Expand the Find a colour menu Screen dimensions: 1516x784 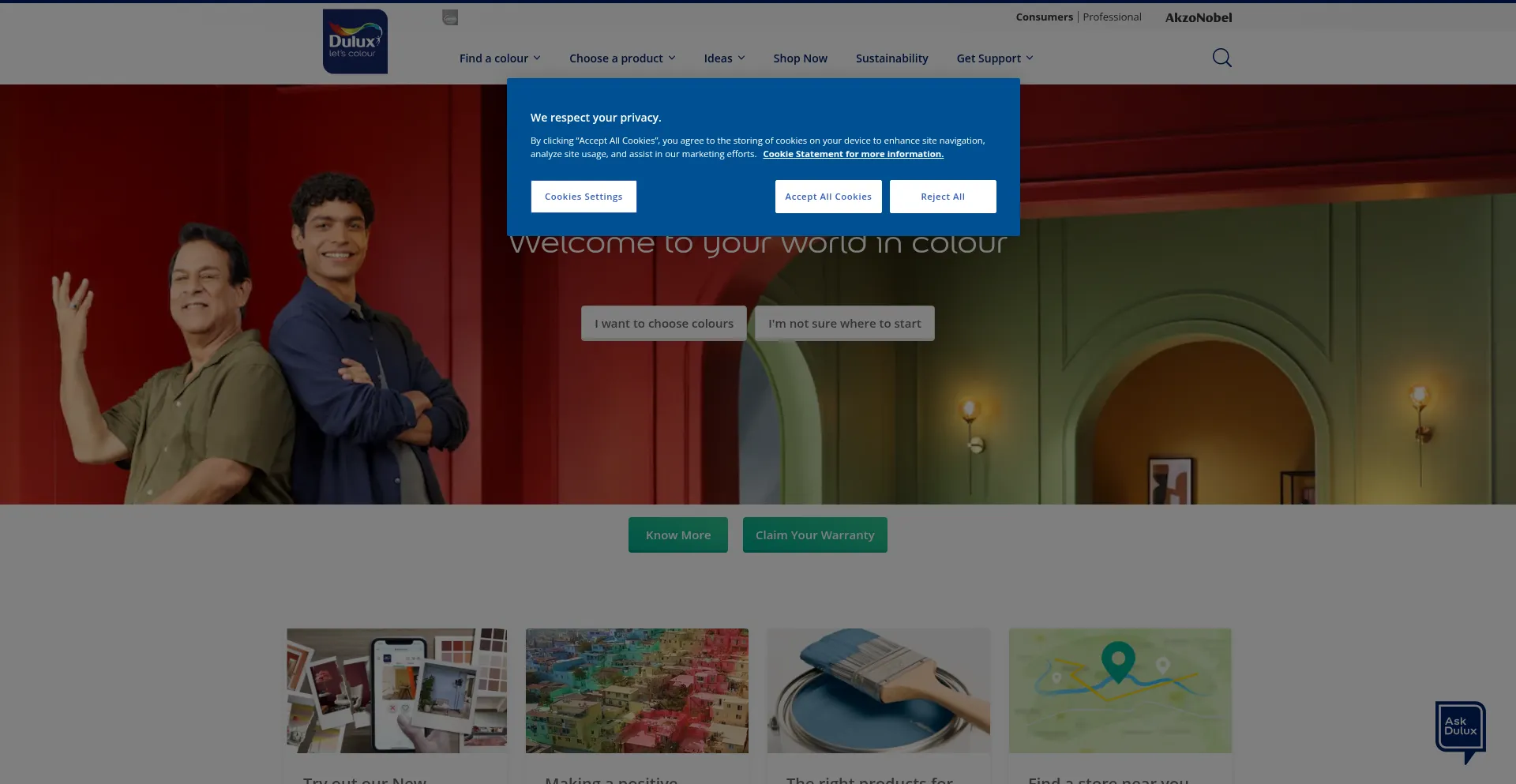[500, 58]
